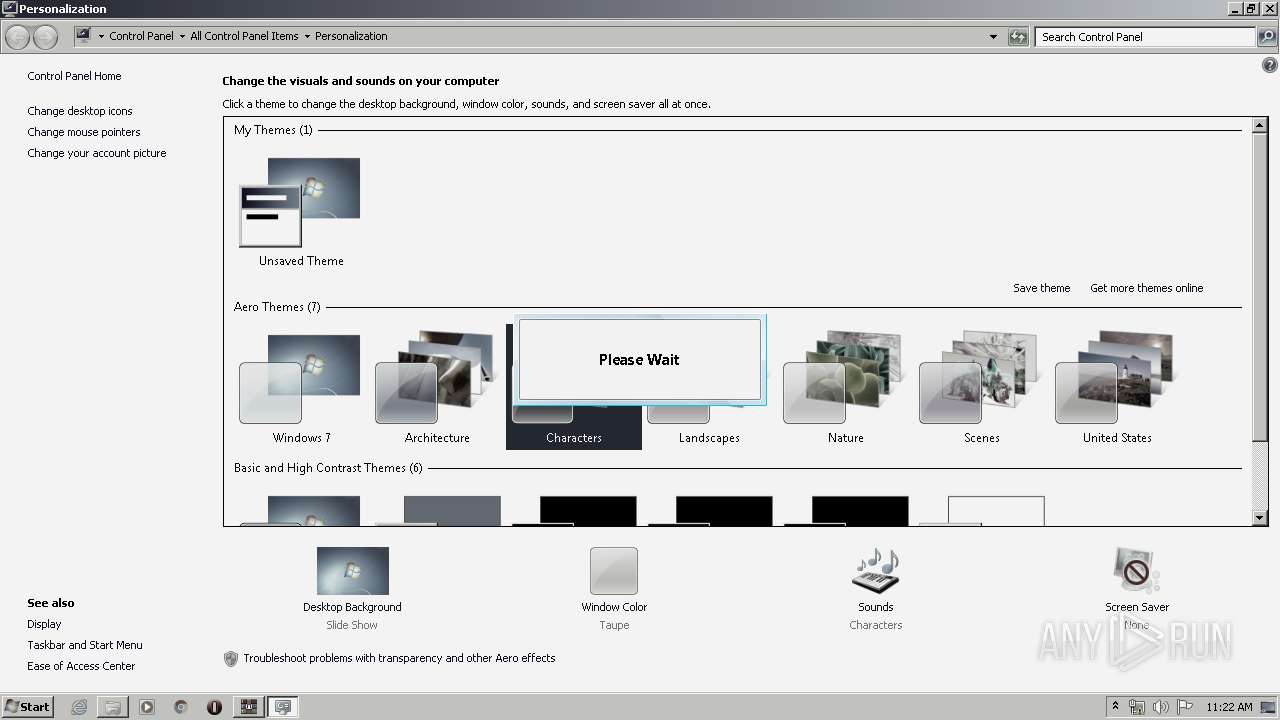Click the network tray icon
This screenshot has height=720, width=1280.
click(1137, 707)
